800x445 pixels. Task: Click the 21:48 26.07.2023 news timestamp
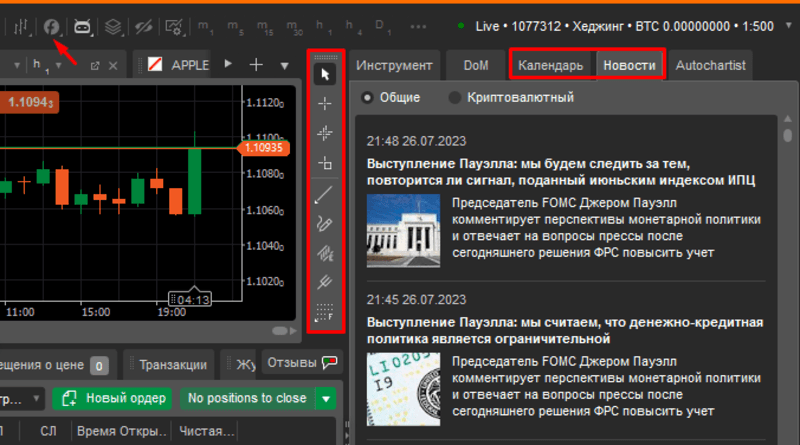click(x=416, y=141)
